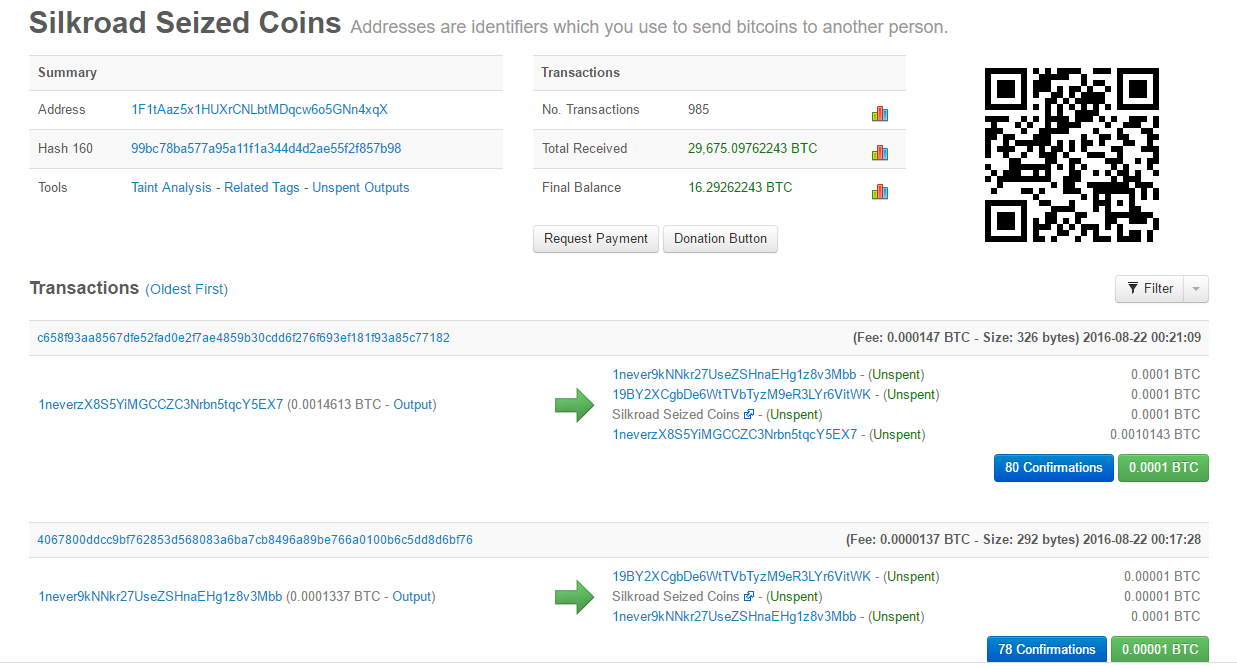
Task: Open external link icon in the second transaction
Action: 748,596
